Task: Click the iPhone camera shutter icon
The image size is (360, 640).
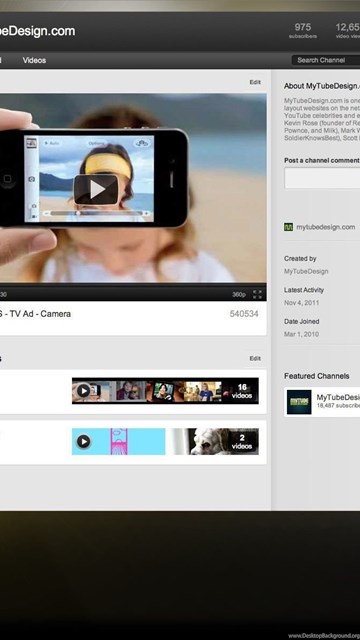Action: point(31,179)
